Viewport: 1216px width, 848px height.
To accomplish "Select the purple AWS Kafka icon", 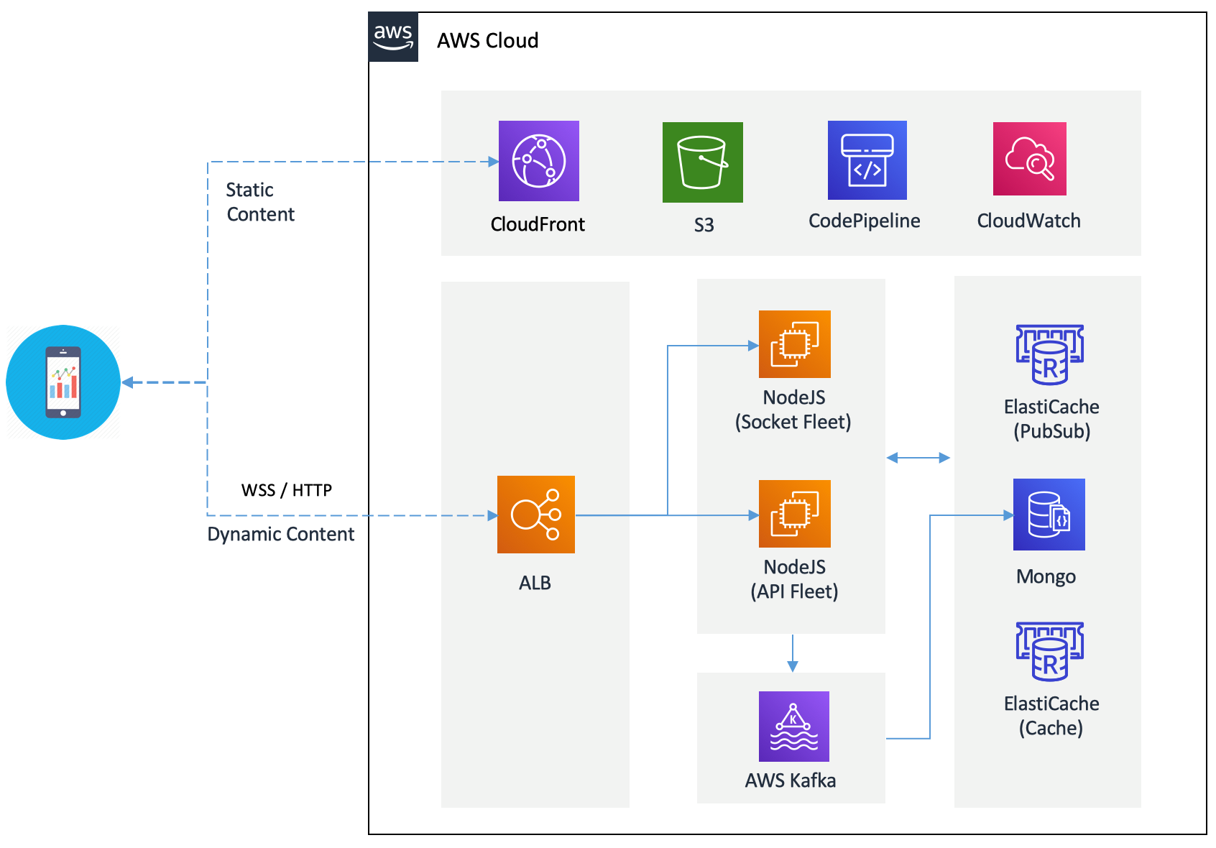I will coord(794,726).
